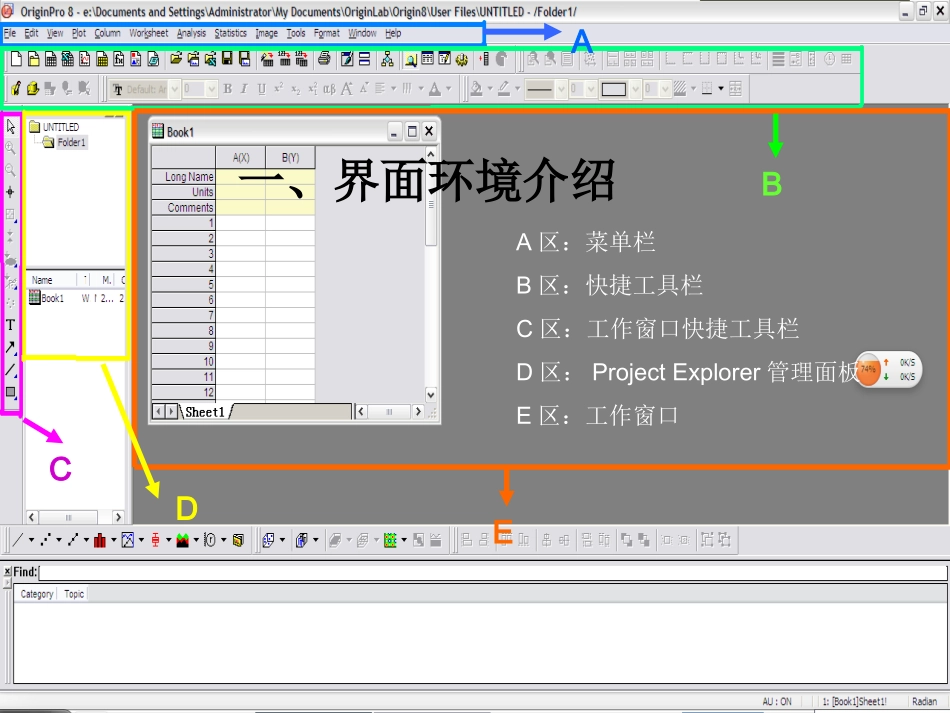Open the font color dropdown arrow

tap(448, 89)
